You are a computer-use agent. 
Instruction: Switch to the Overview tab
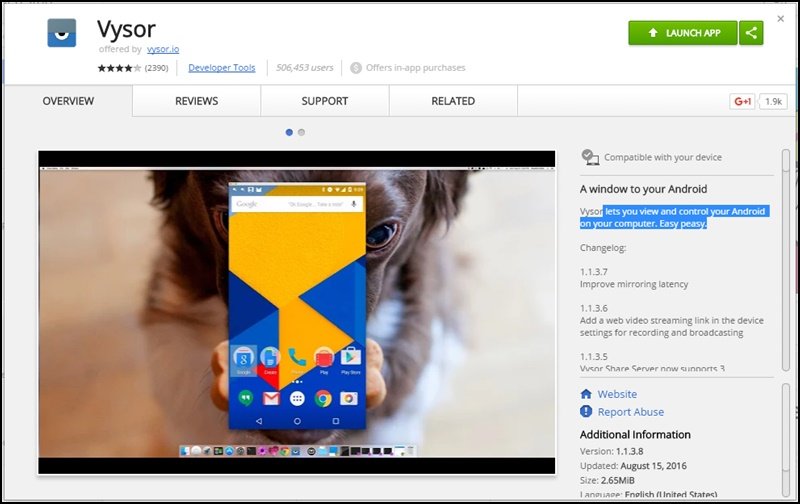(x=68, y=101)
